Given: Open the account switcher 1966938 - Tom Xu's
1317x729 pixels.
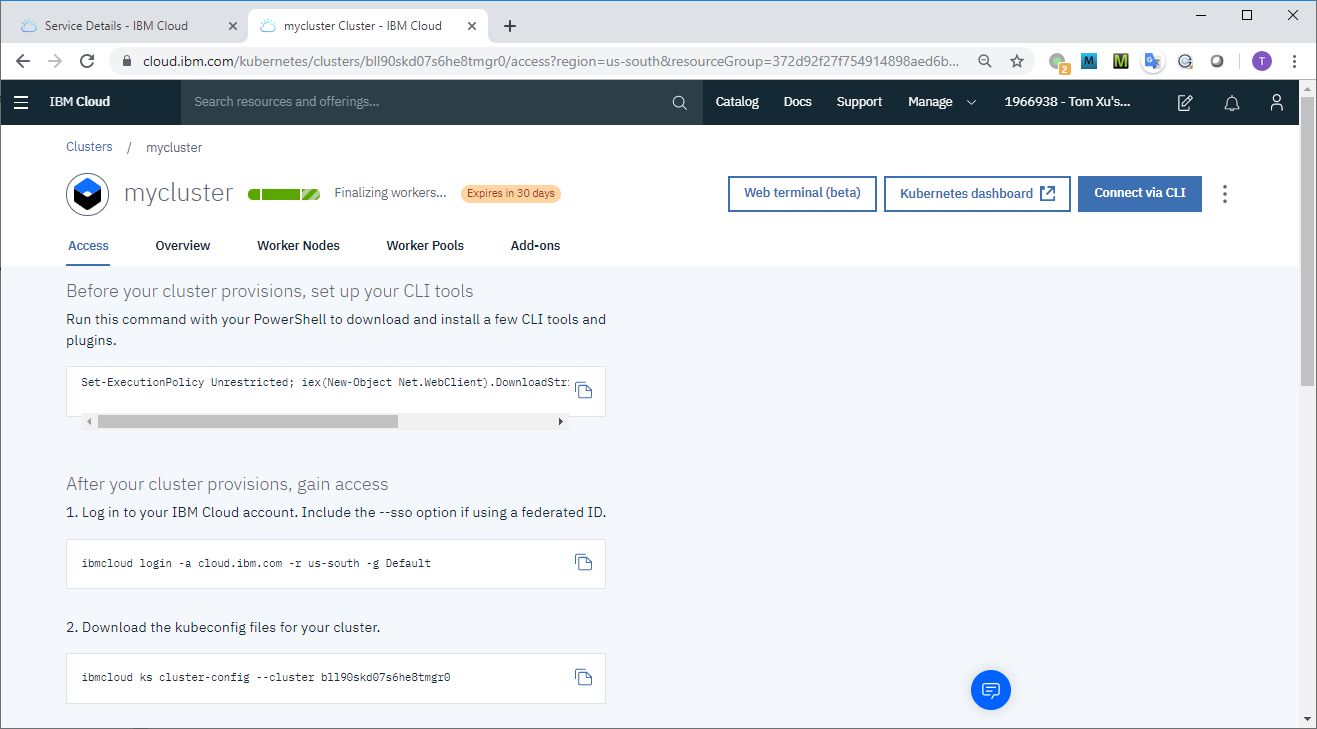Looking at the screenshot, I should coord(1067,102).
